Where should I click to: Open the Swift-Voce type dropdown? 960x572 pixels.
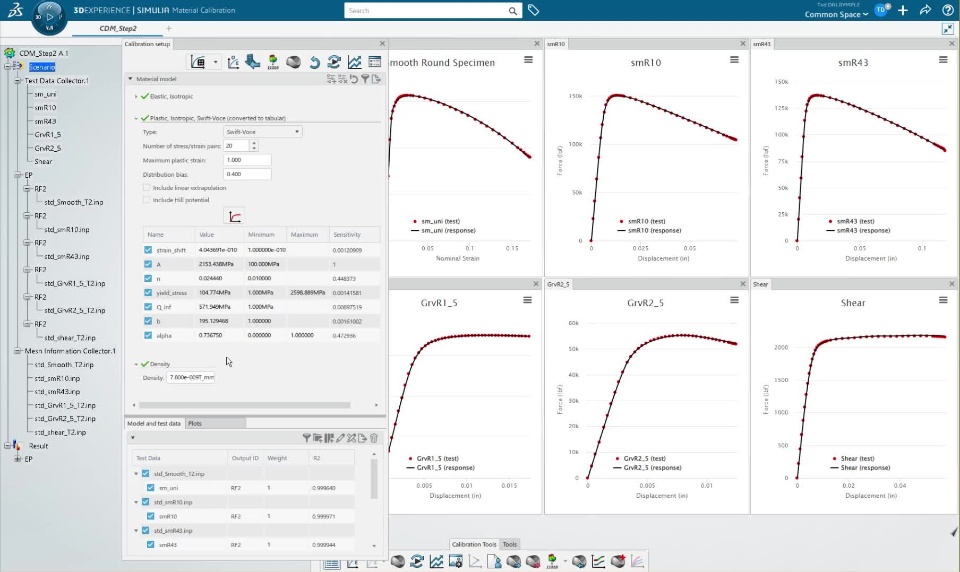click(x=263, y=132)
